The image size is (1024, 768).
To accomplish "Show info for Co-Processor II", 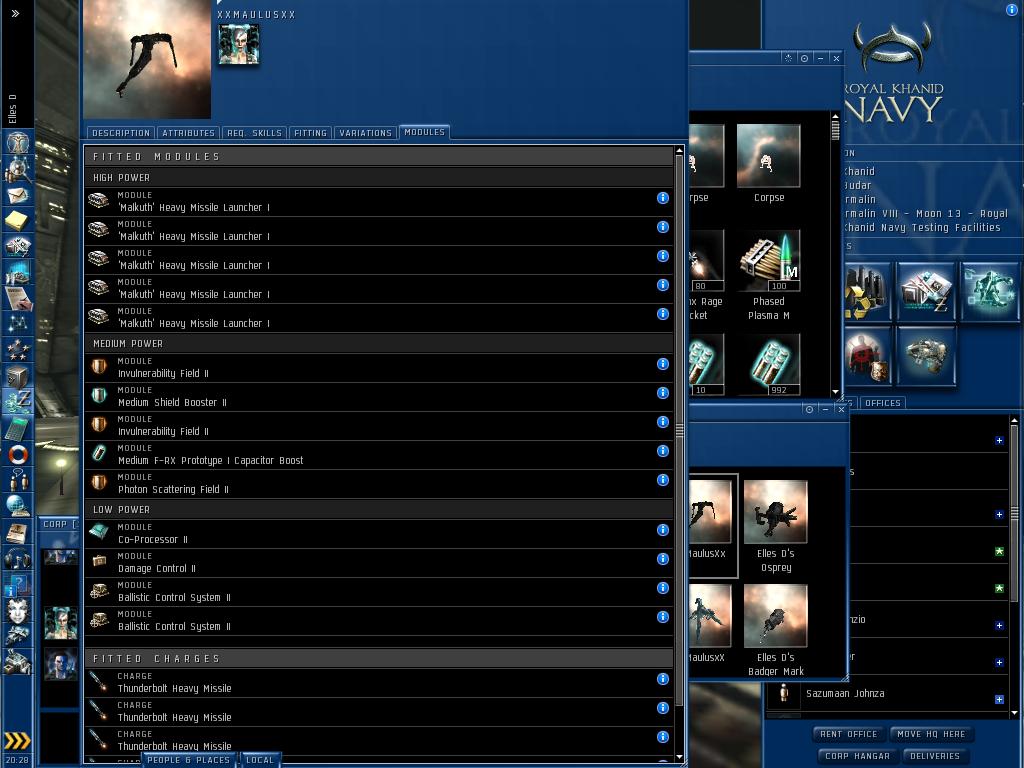I will (x=662, y=530).
